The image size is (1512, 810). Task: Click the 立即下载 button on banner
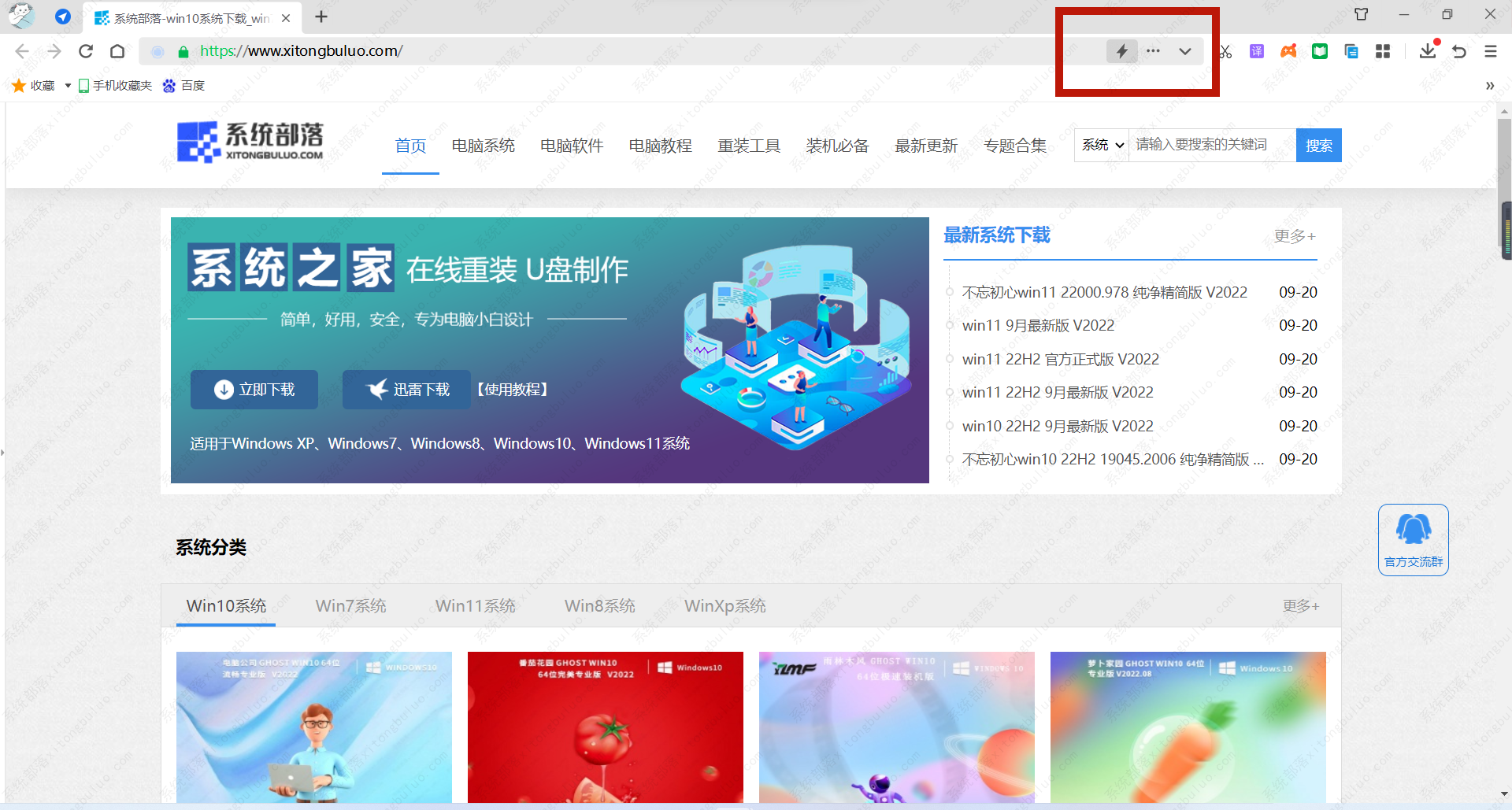tap(254, 390)
